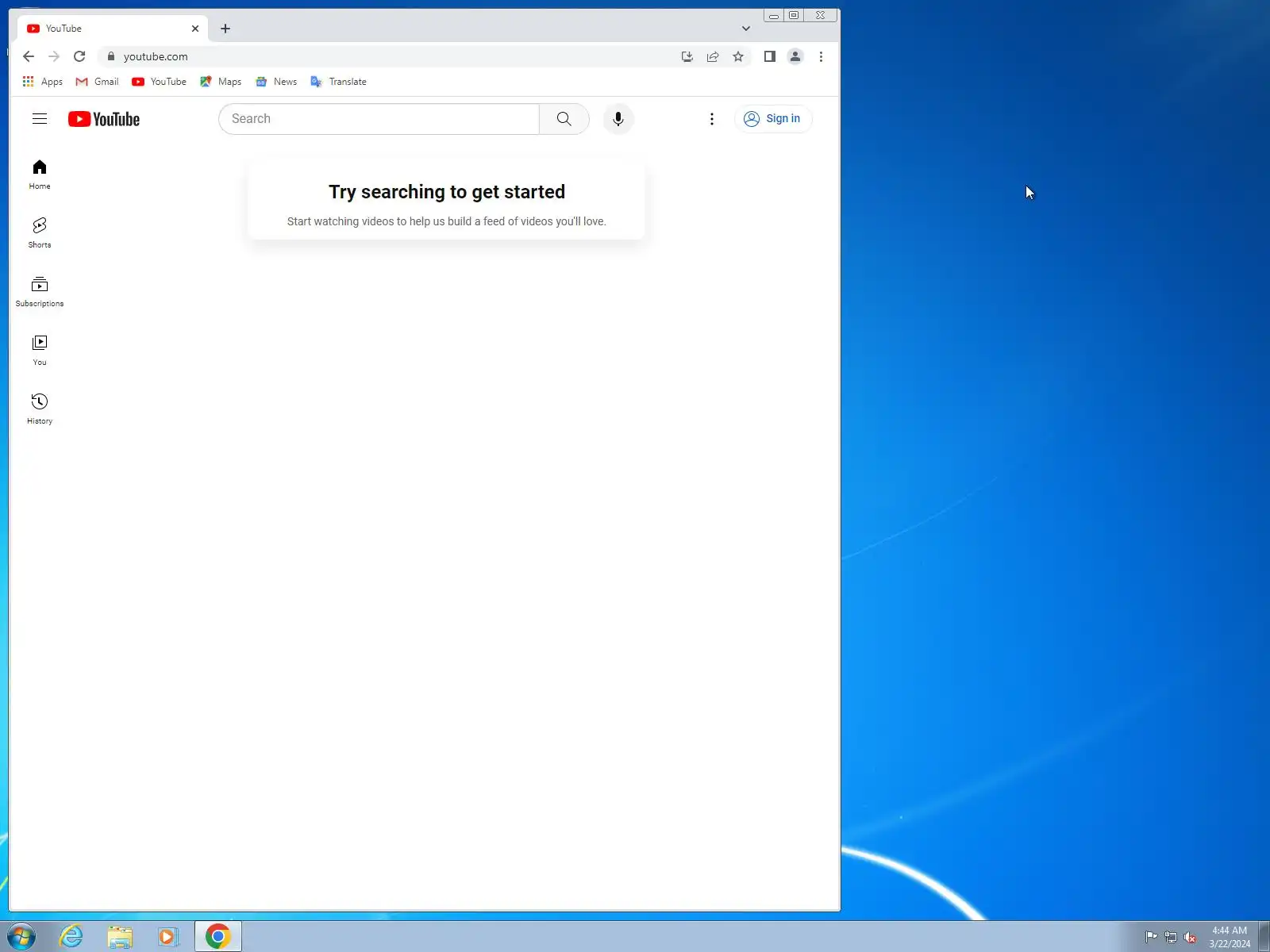The height and width of the screenshot is (952, 1270).
Task: Open YouTube settings three-dot menu
Action: pos(712,119)
